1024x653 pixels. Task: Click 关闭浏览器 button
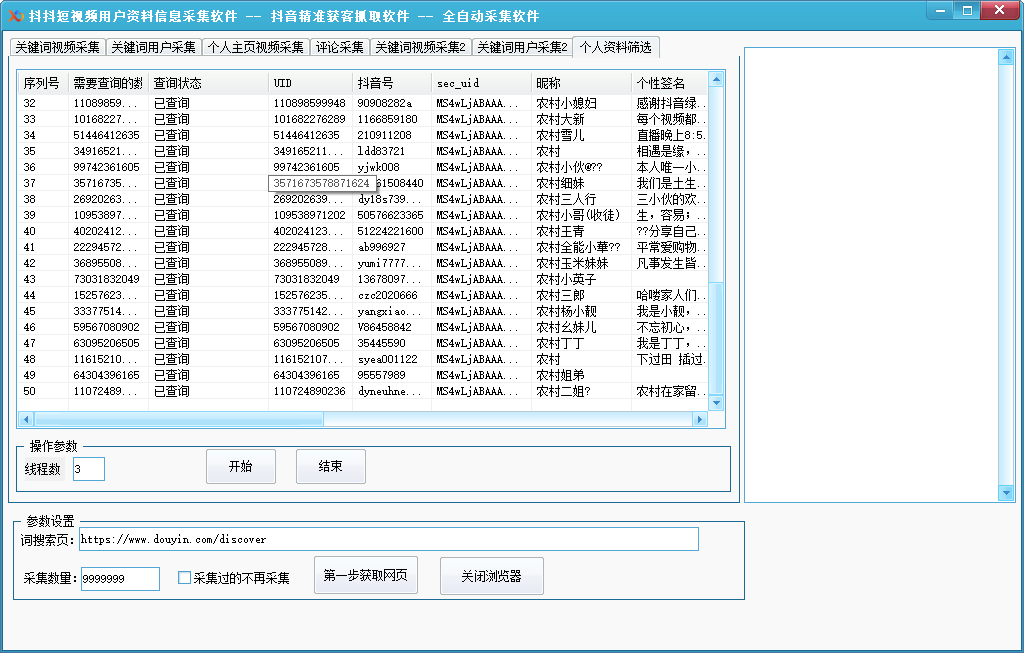tap(491, 576)
